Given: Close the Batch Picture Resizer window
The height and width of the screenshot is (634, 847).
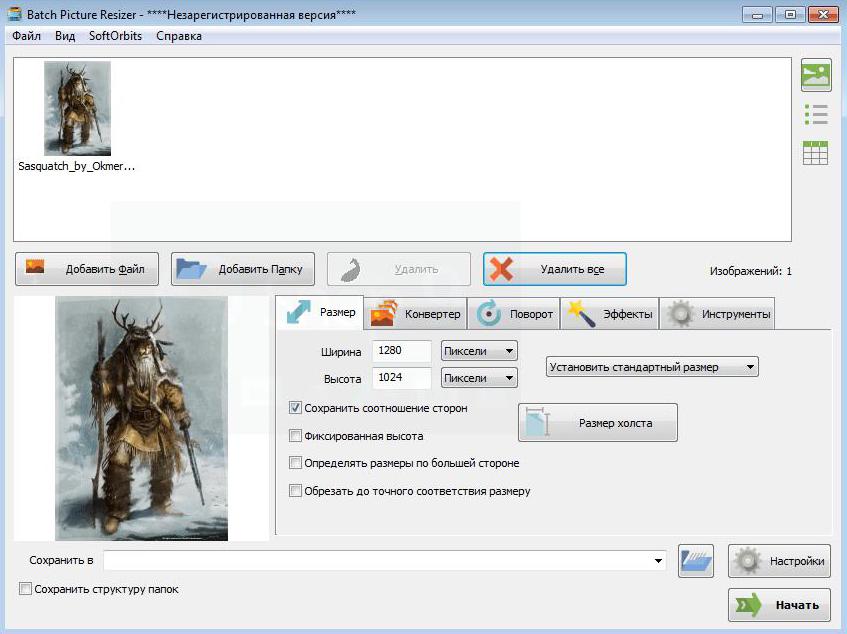Looking at the screenshot, I should point(823,15).
